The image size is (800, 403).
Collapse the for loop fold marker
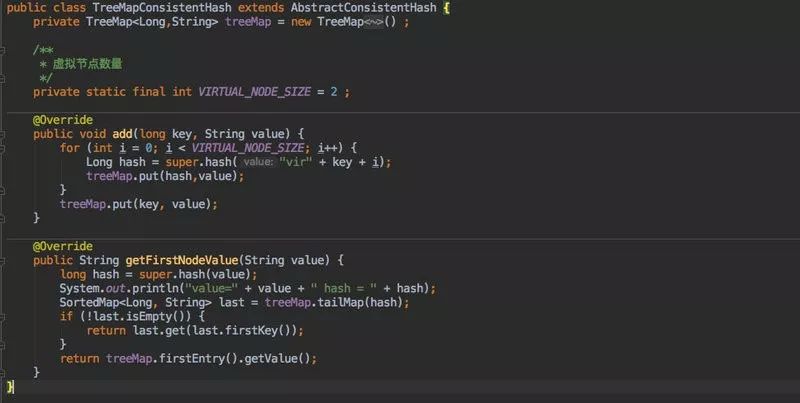[2, 148]
